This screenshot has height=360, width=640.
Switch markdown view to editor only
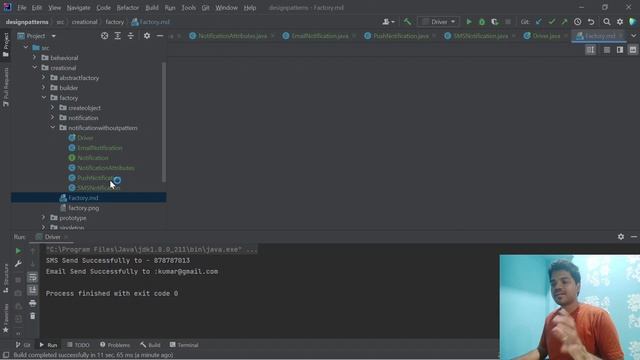(x=607, y=50)
